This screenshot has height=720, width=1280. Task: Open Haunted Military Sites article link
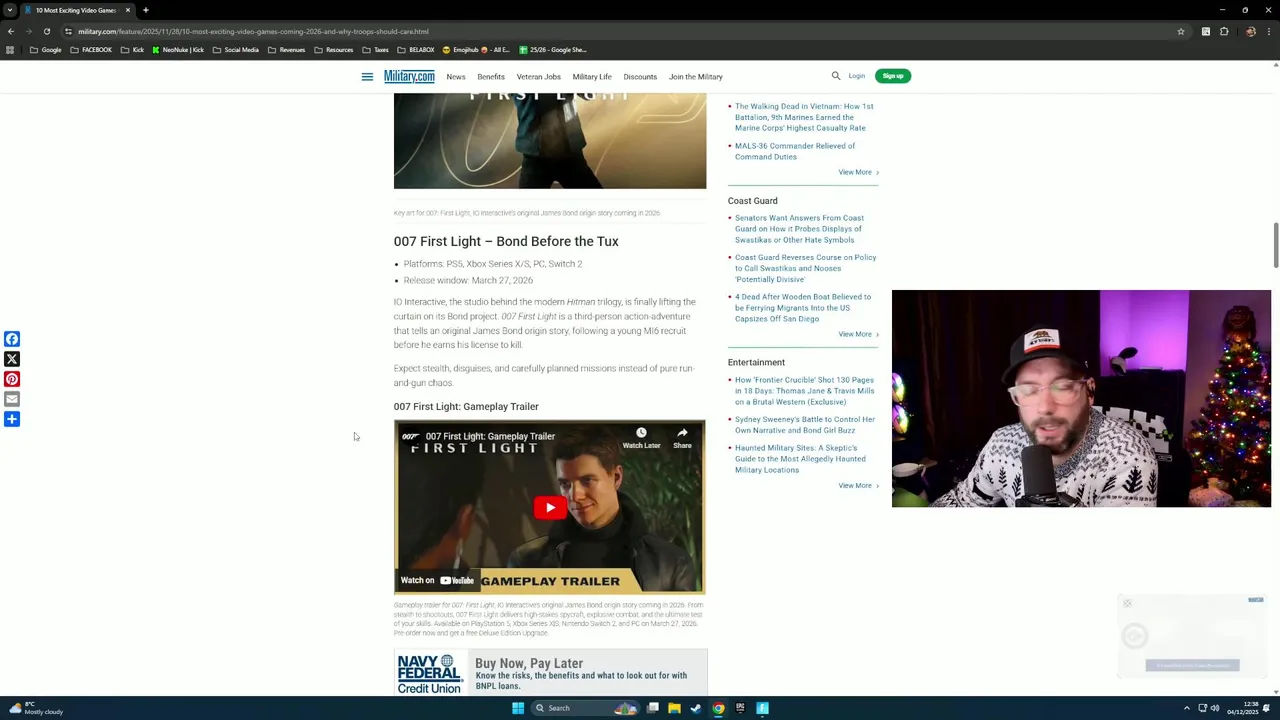(x=800, y=459)
